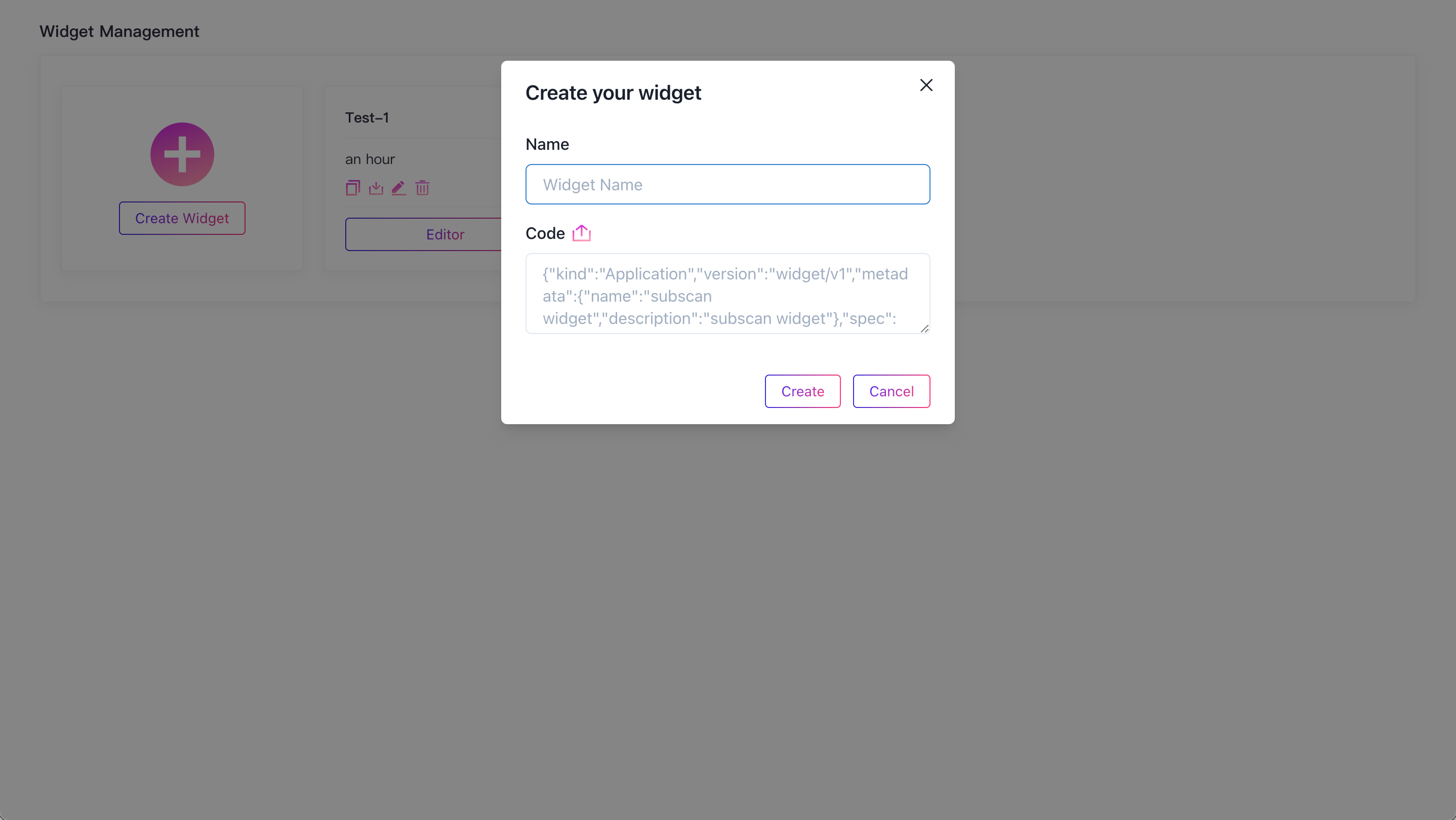Screen dimensions: 1456x820
Task: Select the Test-1 widget title
Action: (367, 117)
